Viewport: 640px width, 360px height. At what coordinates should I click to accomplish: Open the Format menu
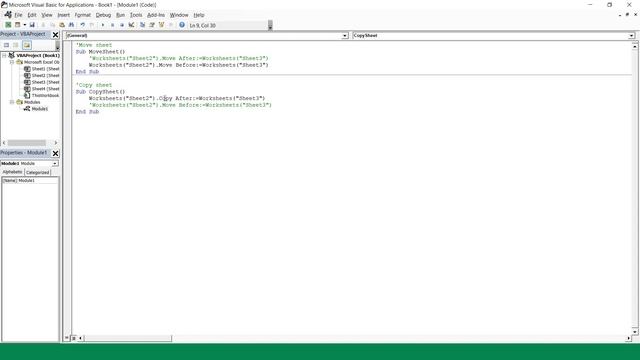click(82, 15)
